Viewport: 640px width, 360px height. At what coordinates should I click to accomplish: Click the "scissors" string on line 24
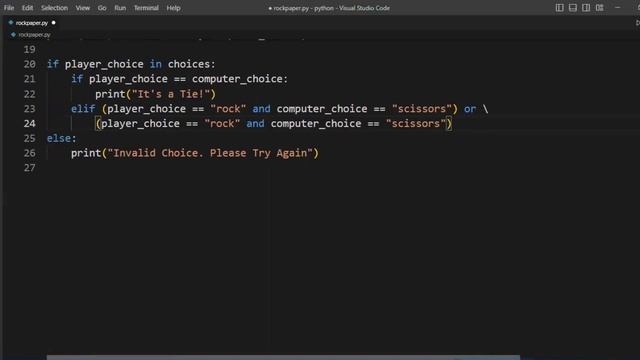416,124
